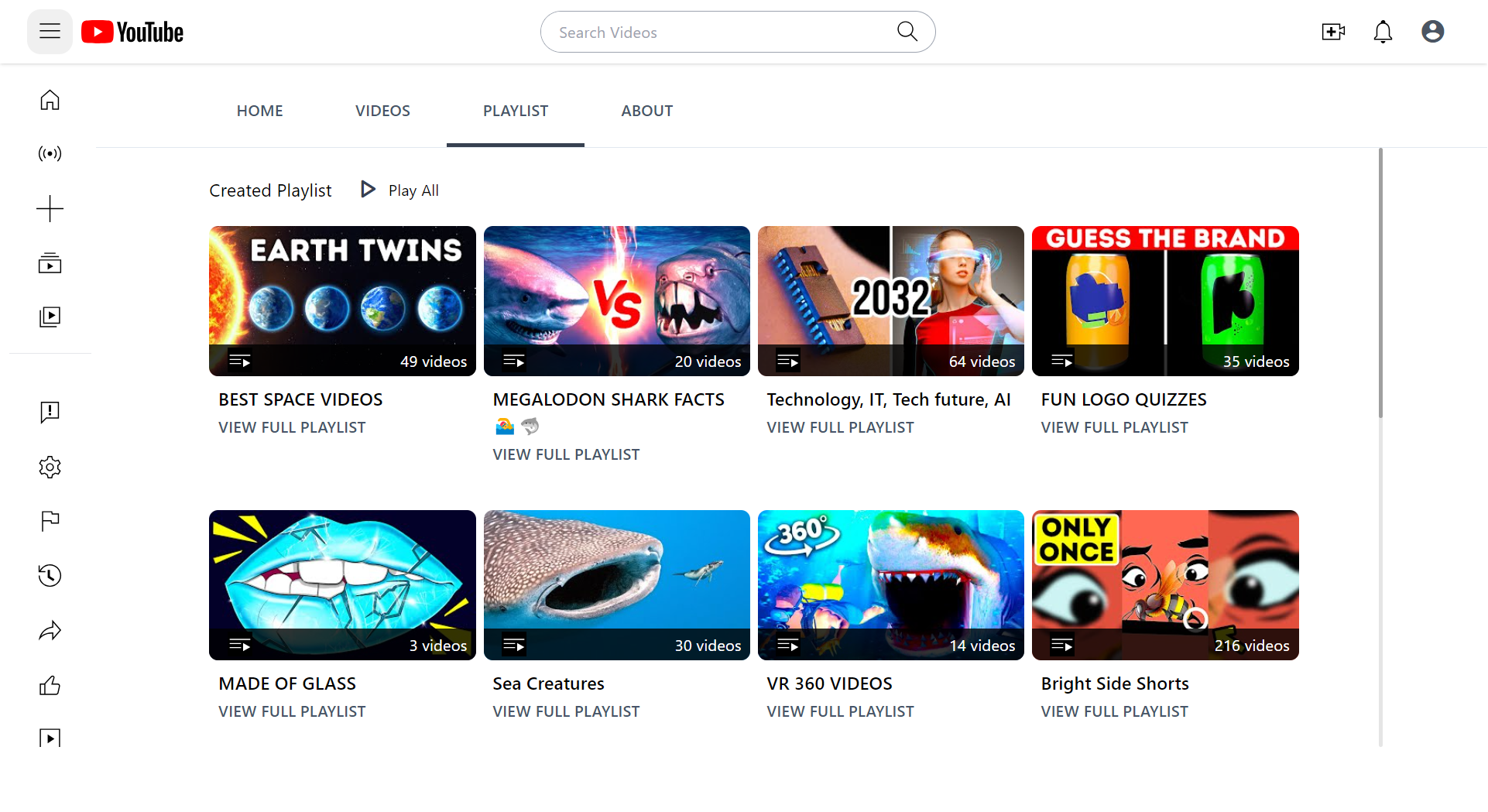1488x812 pixels.
Task: Open the 2032 technology thumbnail
Action: click(x=890, y=301)
